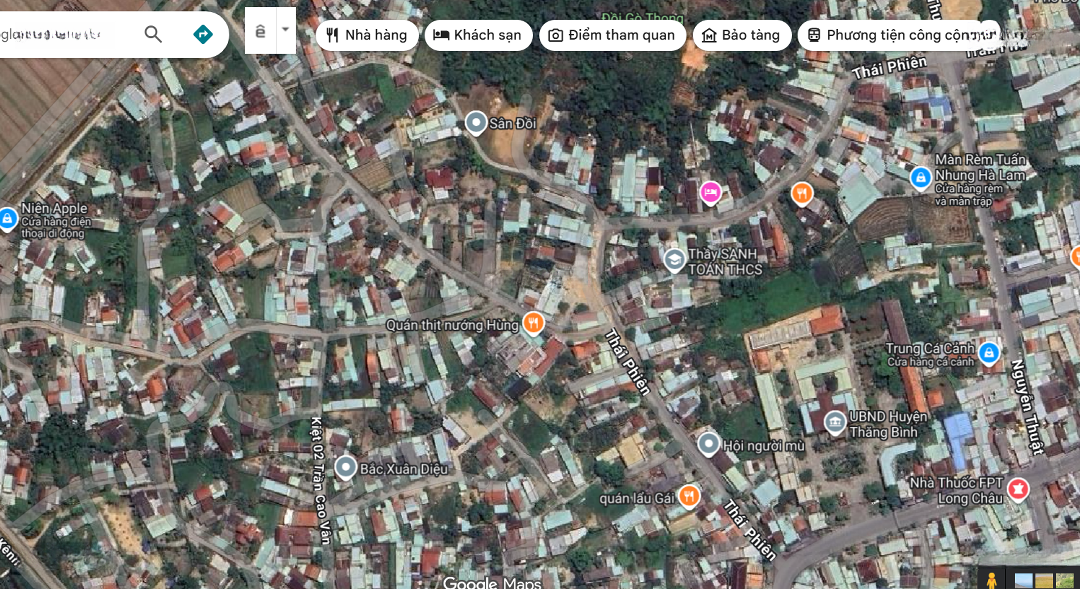The width and height of the screenshot is (1080, 589).
Task: Click inside the maps search text field
Action: click(x=60, y=34)
